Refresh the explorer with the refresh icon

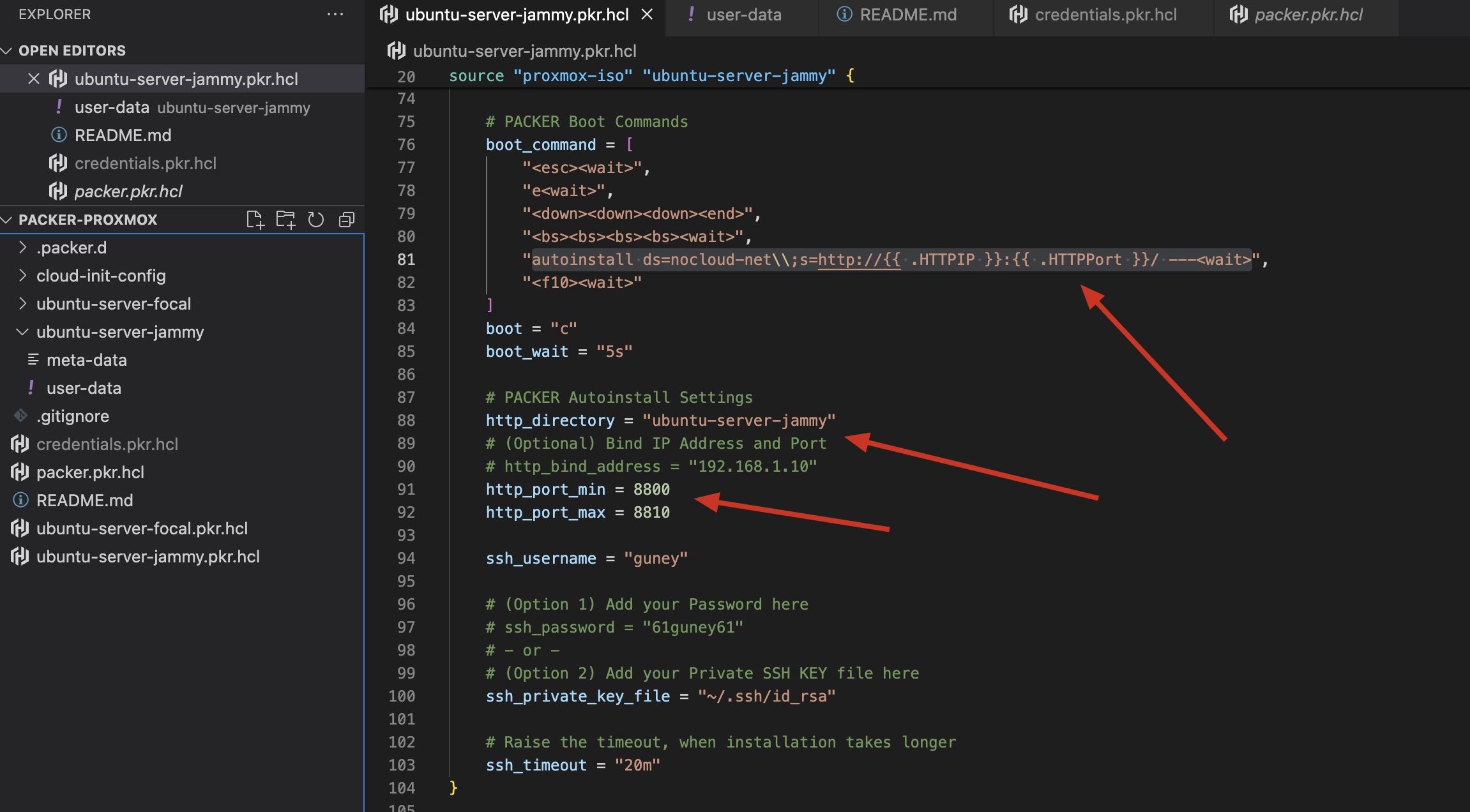click(x=316, y=220)
